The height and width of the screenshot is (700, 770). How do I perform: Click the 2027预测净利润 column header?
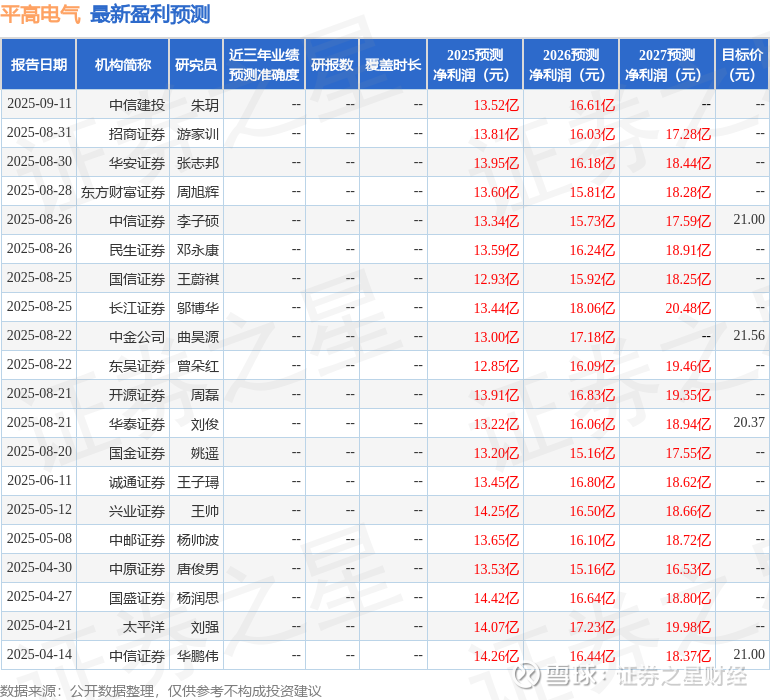667,64
